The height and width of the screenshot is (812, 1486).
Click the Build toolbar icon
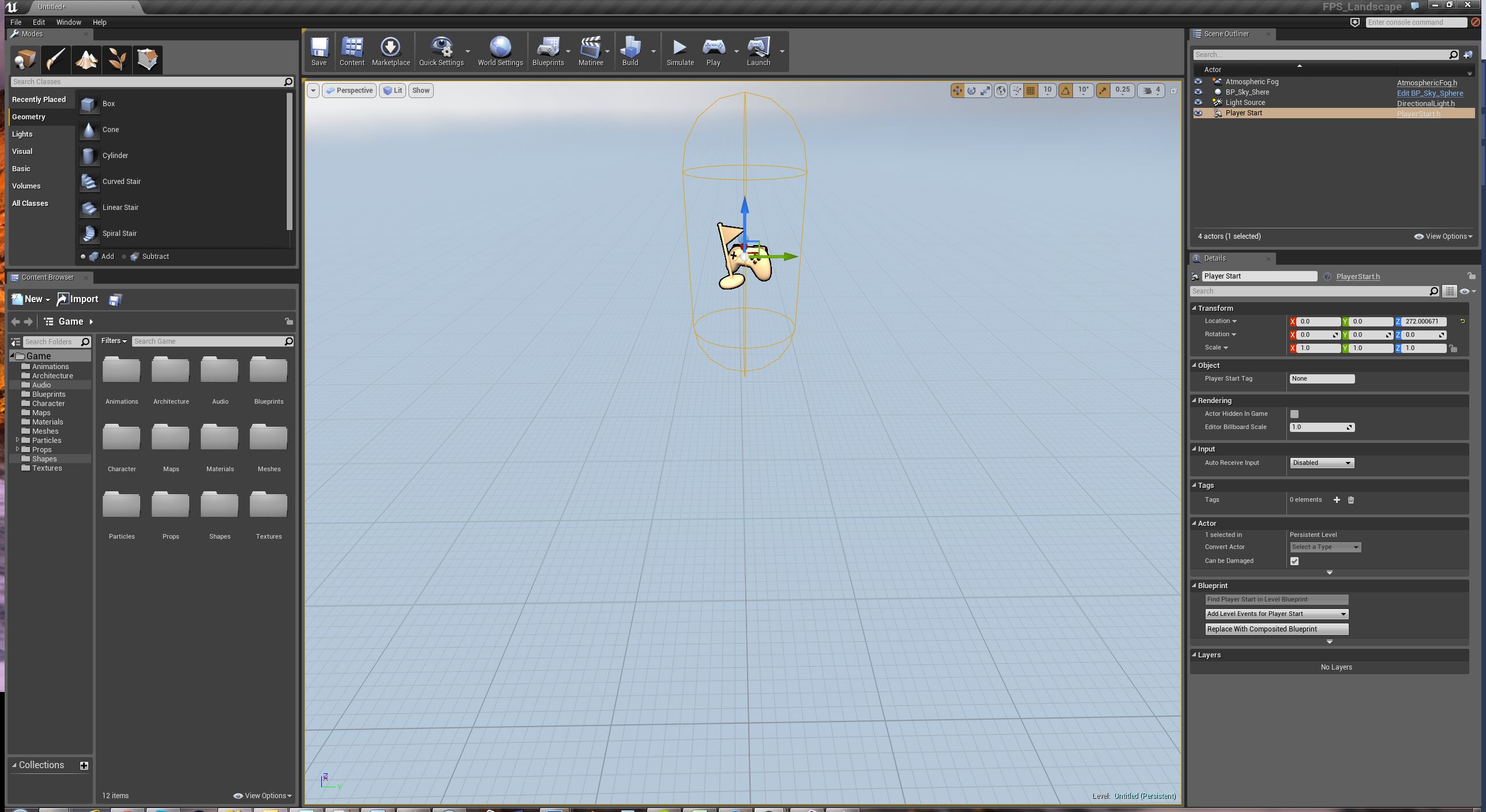[630, 51]
